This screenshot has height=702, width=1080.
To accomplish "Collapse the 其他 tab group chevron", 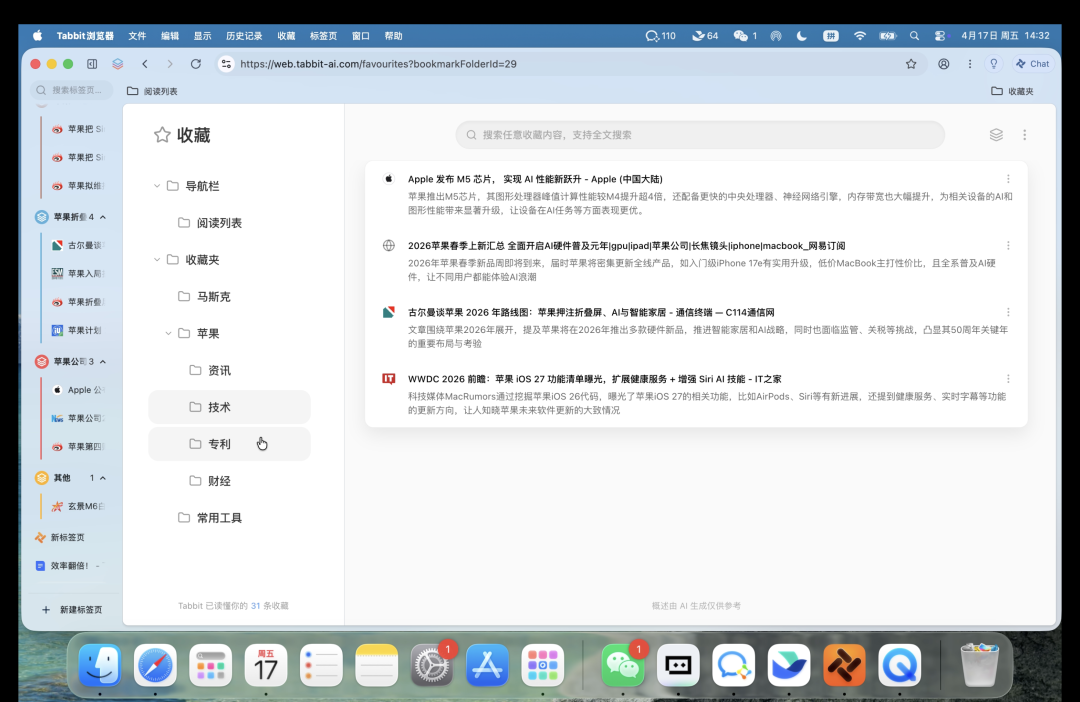I will tap(103, 478).
